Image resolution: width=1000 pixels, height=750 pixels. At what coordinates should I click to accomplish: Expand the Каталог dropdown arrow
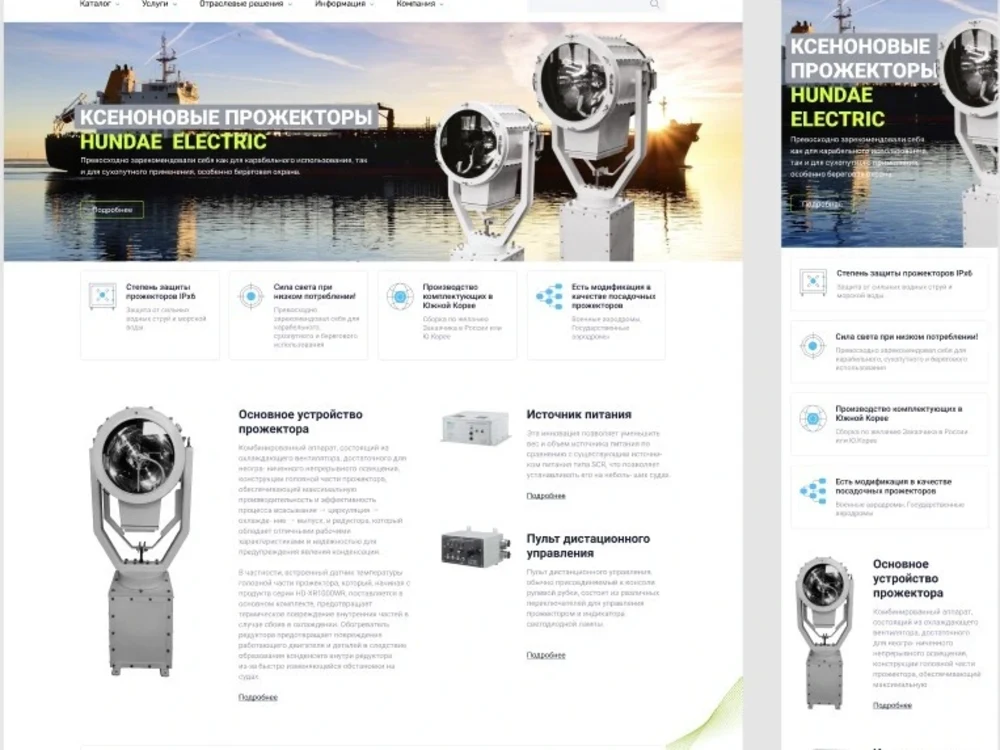(x=117, y=4)
